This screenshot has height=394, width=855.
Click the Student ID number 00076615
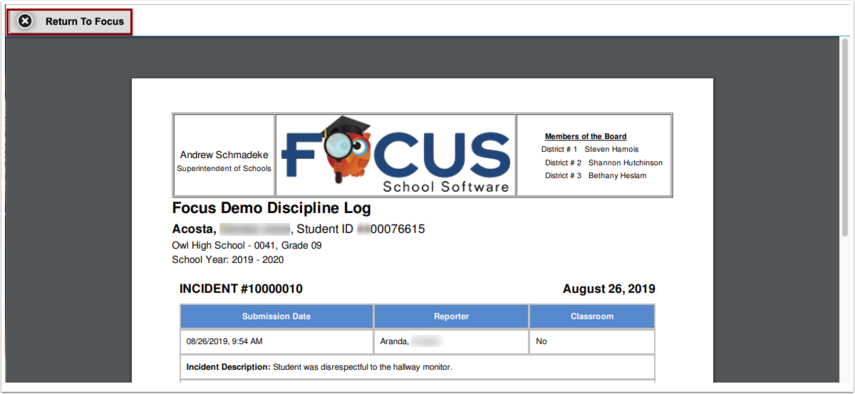(x=398, y=229)
